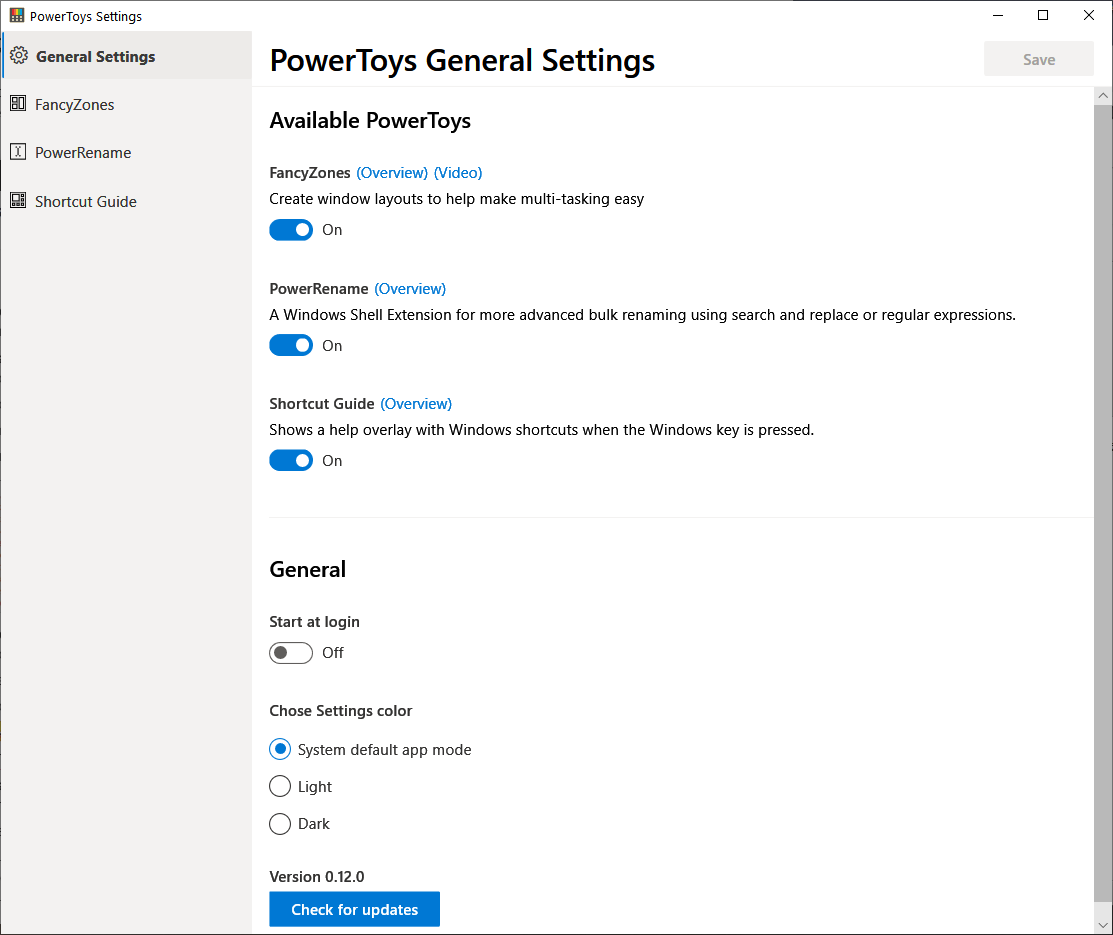
Task: Click the PowerRename Overview link
Action: 410,288
